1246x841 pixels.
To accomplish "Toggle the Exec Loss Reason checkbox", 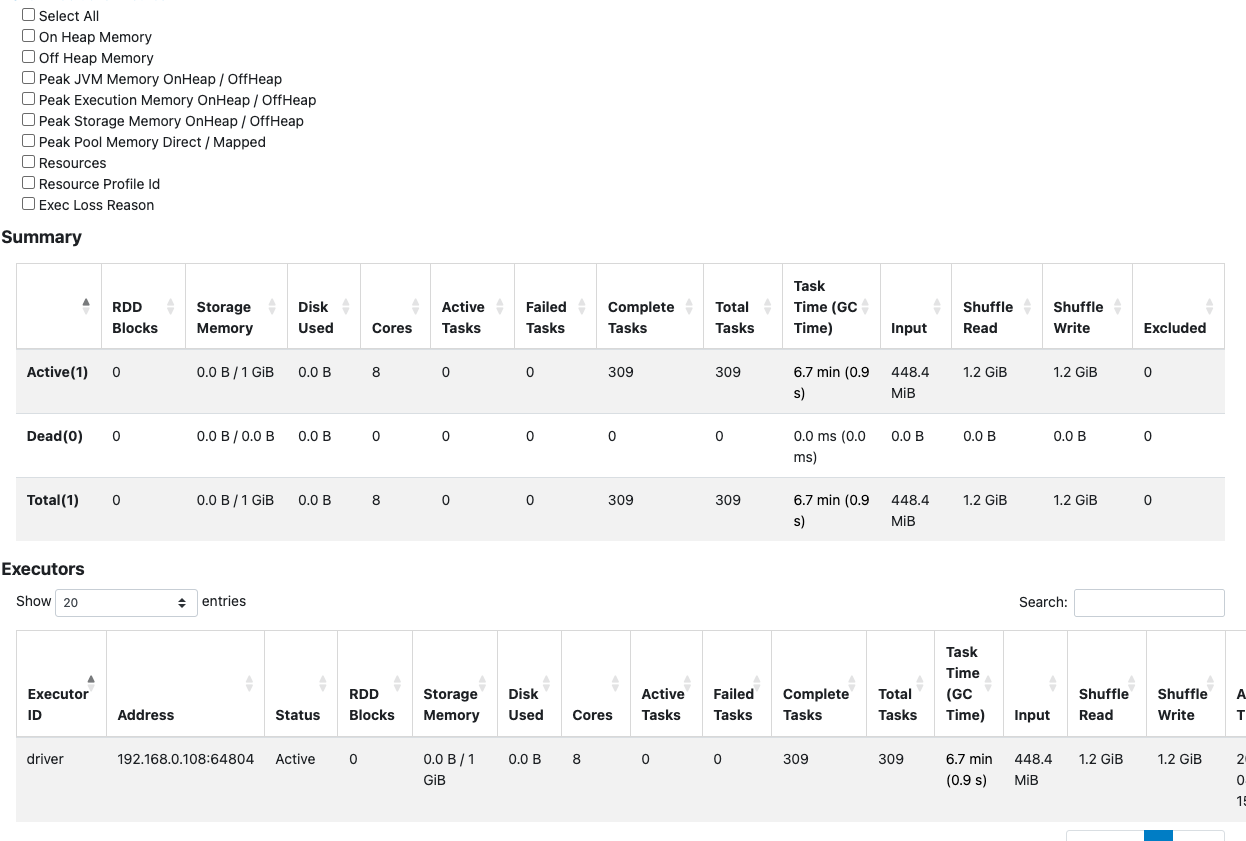I will click(x=29, y=204).
